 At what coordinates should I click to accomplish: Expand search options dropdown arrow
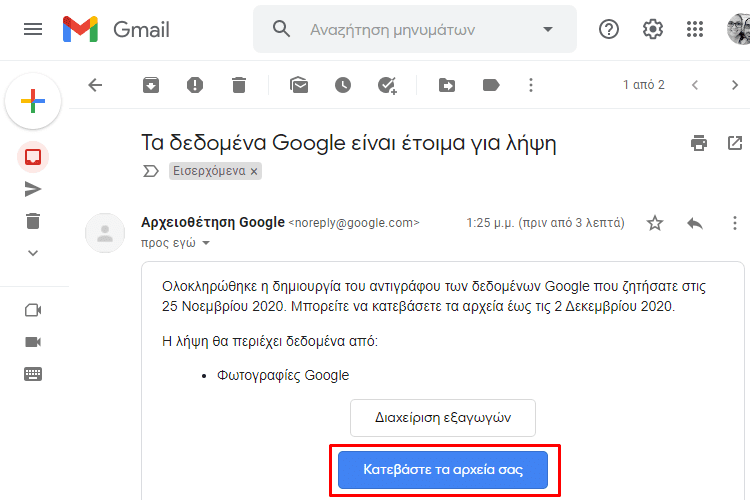548,29
